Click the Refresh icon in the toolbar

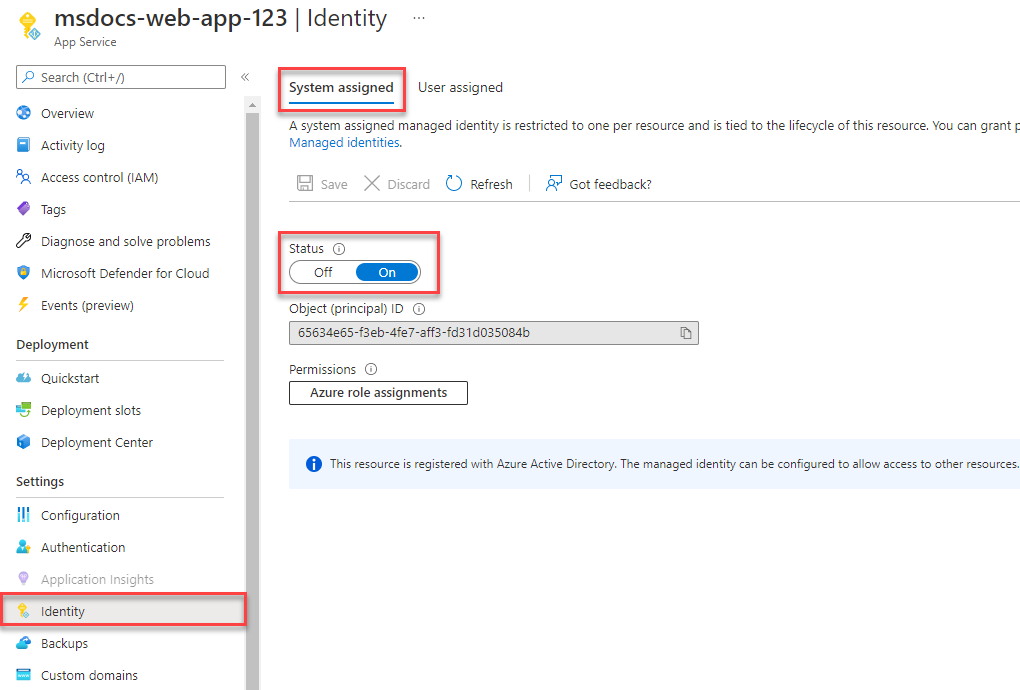tap(453, 184)
